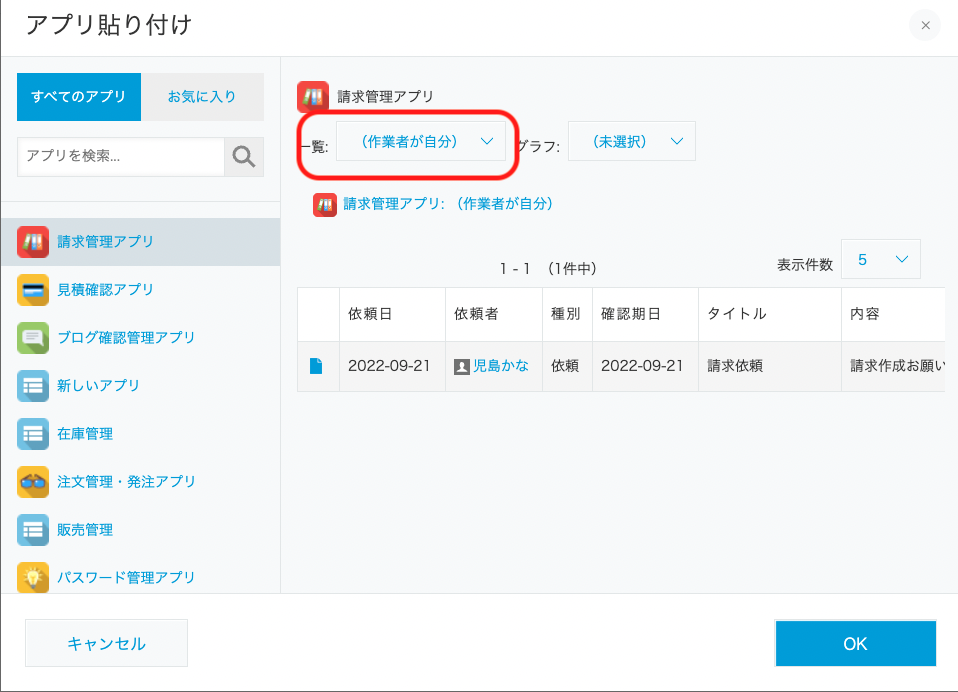
Task: Expand the 一覧 (作業者が自分) dropdown
Action: (421, 141)
